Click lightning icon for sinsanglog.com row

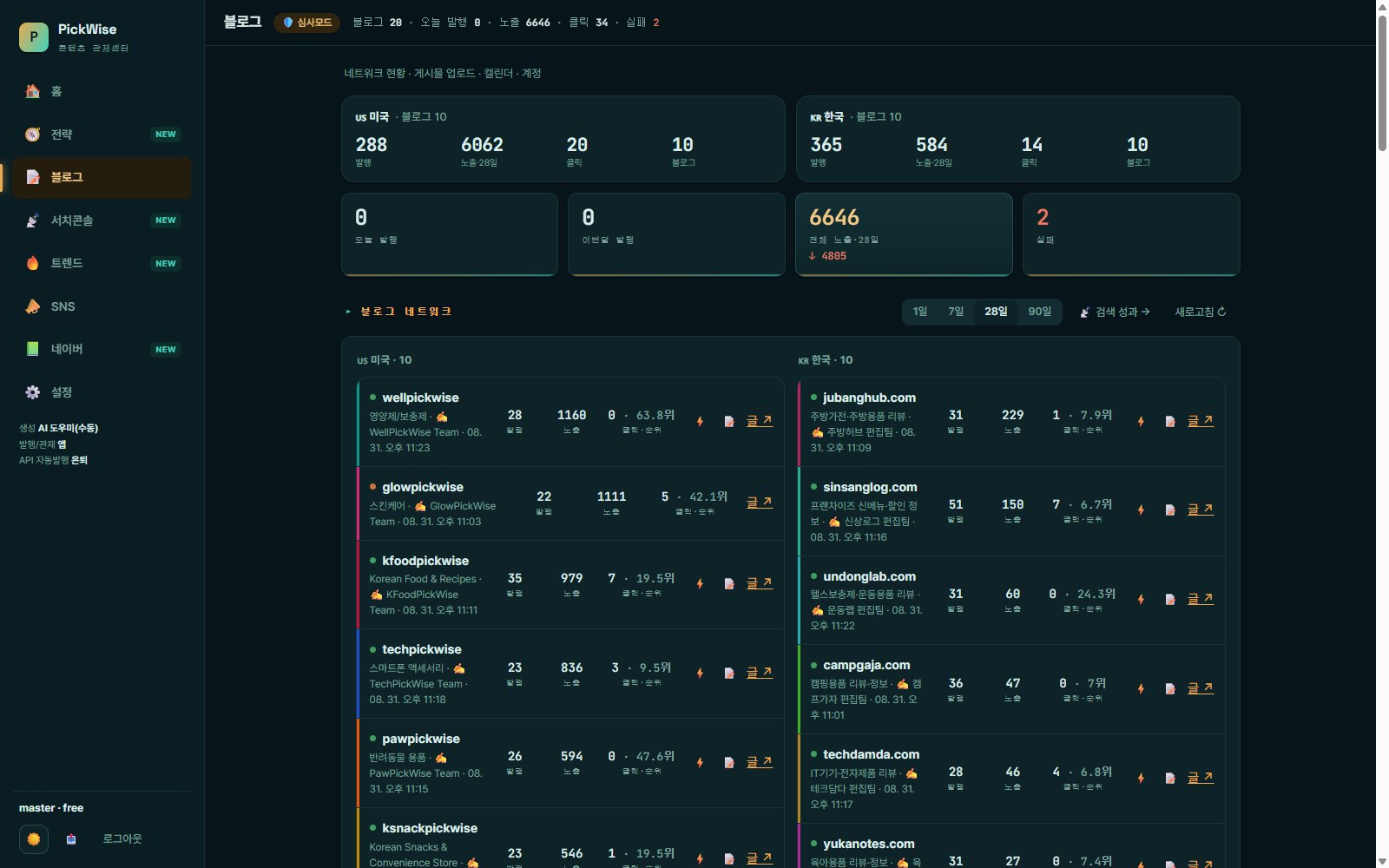pos(1142,510)
